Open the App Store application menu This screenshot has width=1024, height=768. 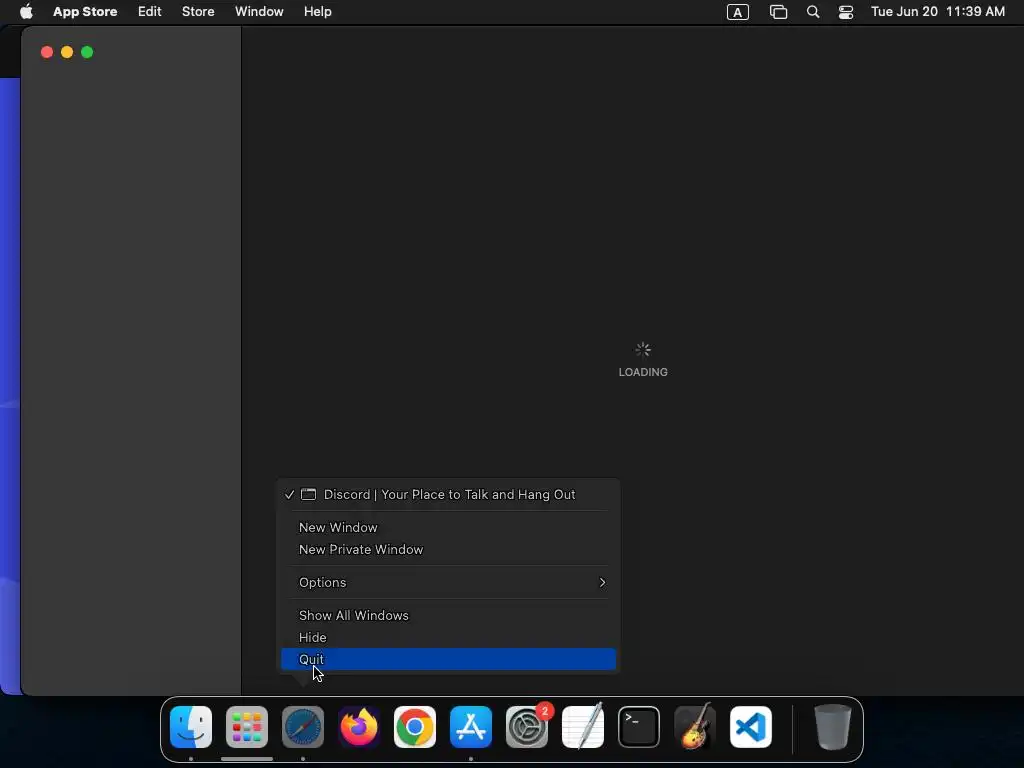pyautogui.click(x=85, y=12)
